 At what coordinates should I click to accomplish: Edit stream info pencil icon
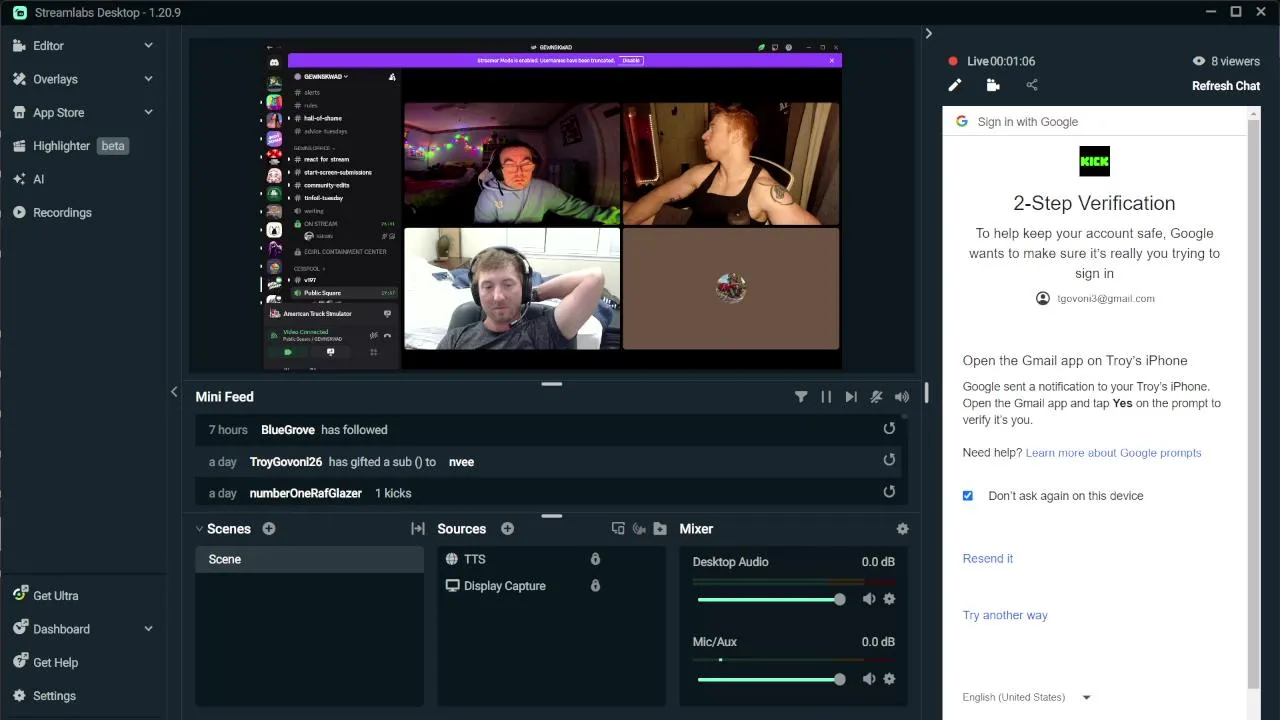pyautogui.click(x=955, y=86)
